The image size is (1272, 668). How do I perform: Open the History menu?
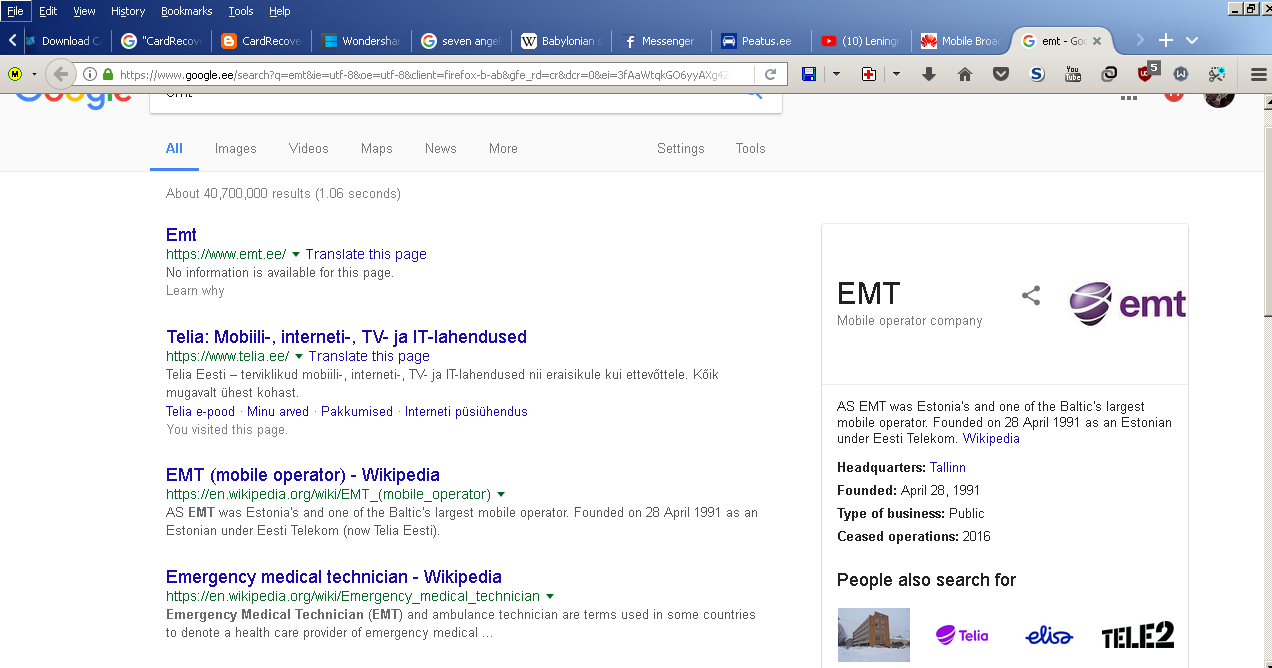tap(128, 11)
